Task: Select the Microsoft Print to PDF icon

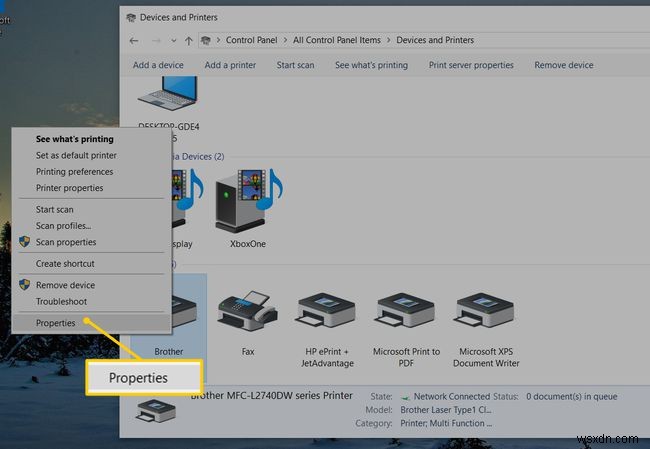Action: click(x=406, y=311)
